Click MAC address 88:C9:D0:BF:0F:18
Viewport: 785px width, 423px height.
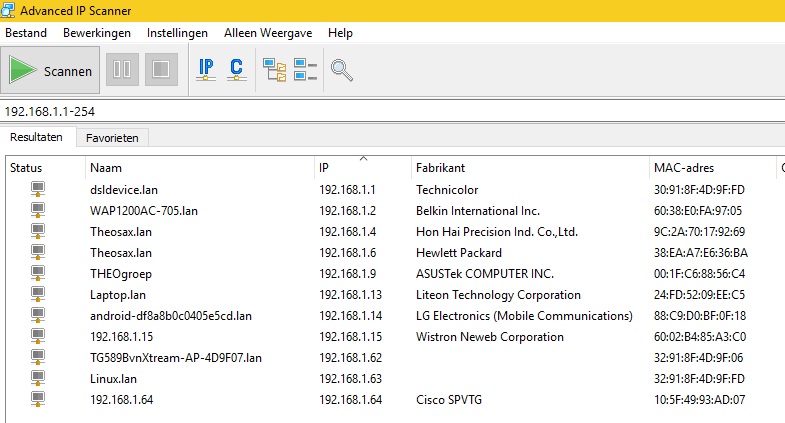(699, 316)
